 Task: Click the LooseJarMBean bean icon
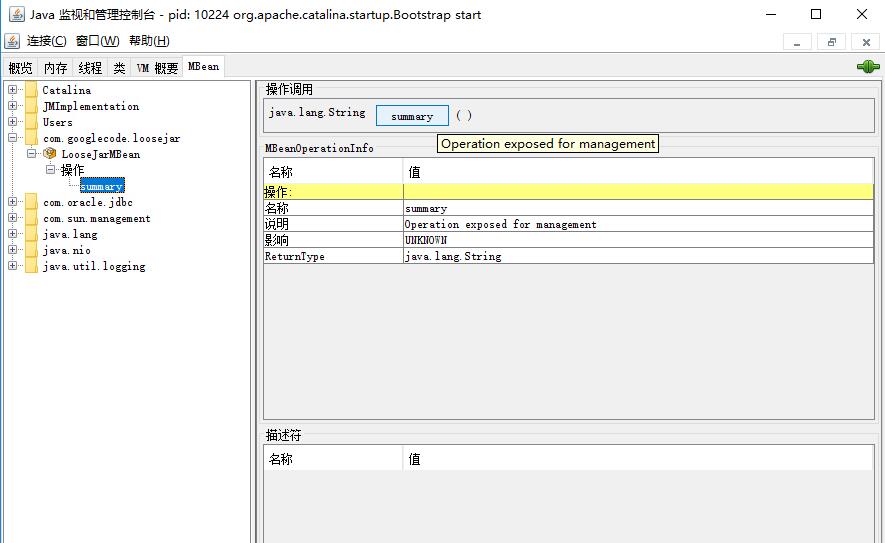(50, 154)
